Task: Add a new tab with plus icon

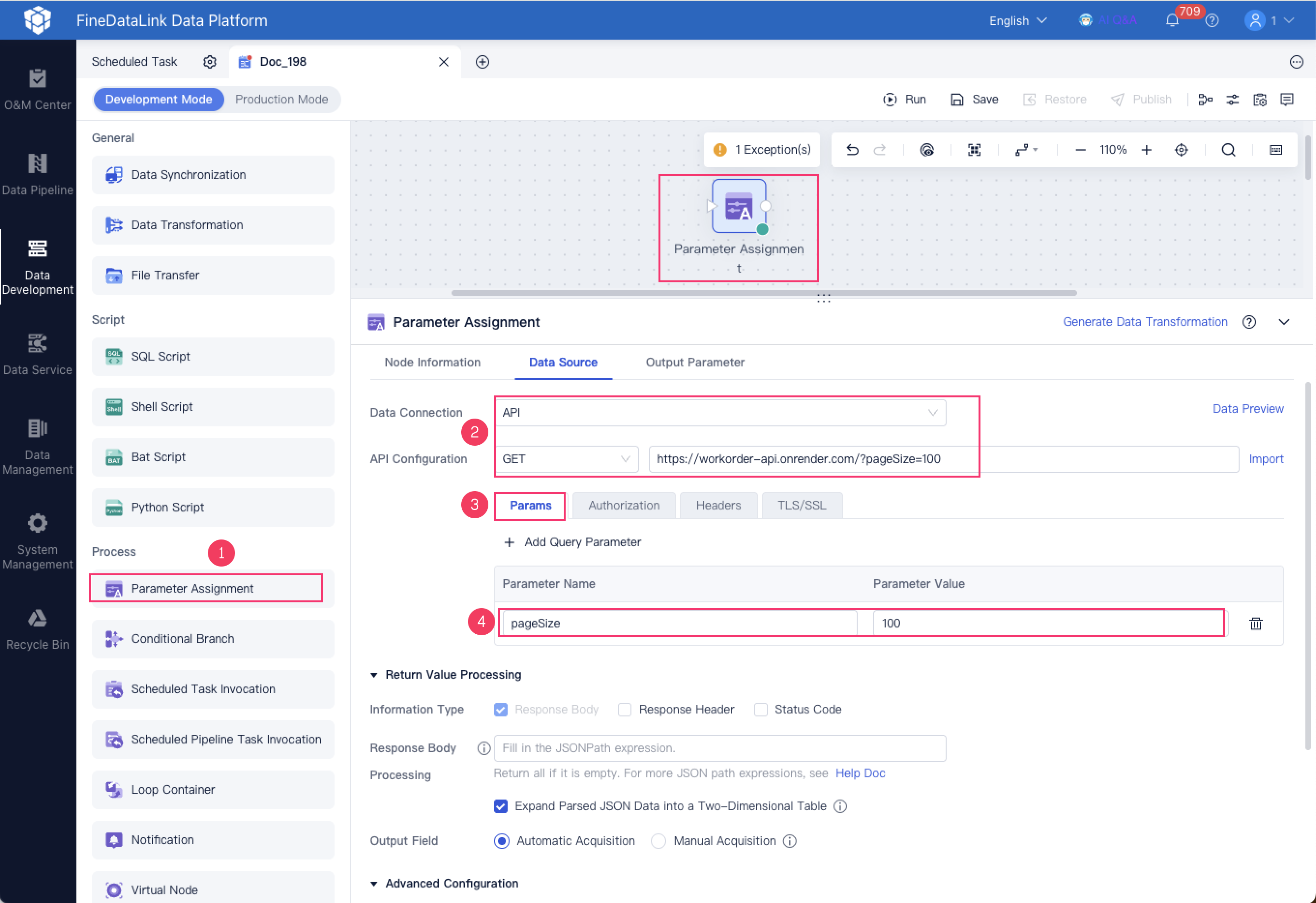Action: click(x=483, y=62)
